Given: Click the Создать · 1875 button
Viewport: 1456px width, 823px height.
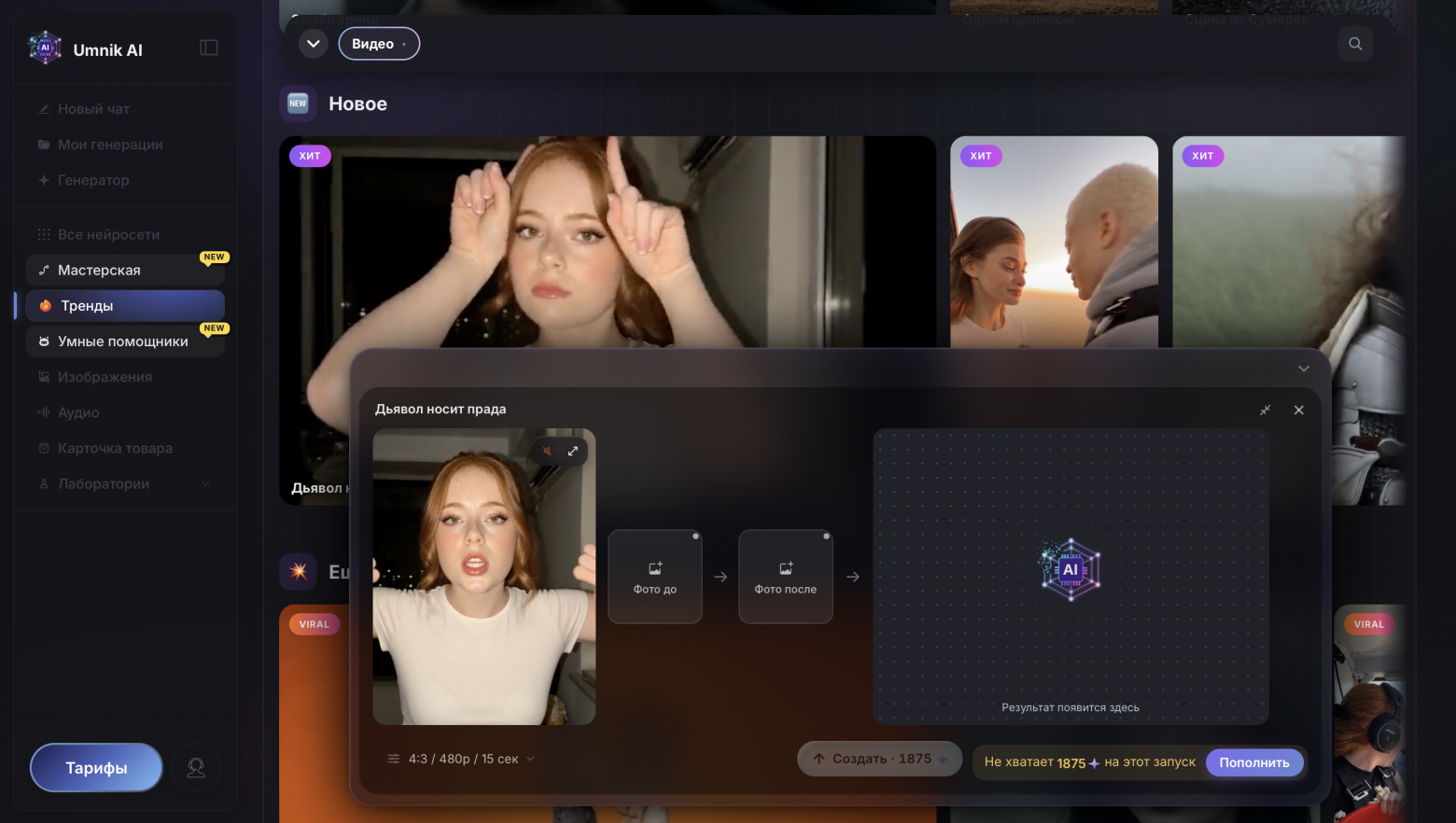Looking at the screenshot, I should [879, 759].
